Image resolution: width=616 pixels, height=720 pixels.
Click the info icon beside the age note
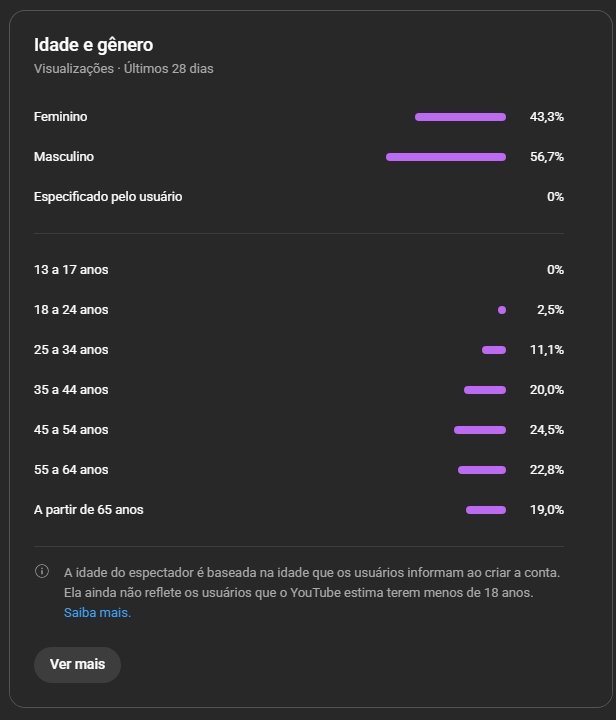point(42,572)
